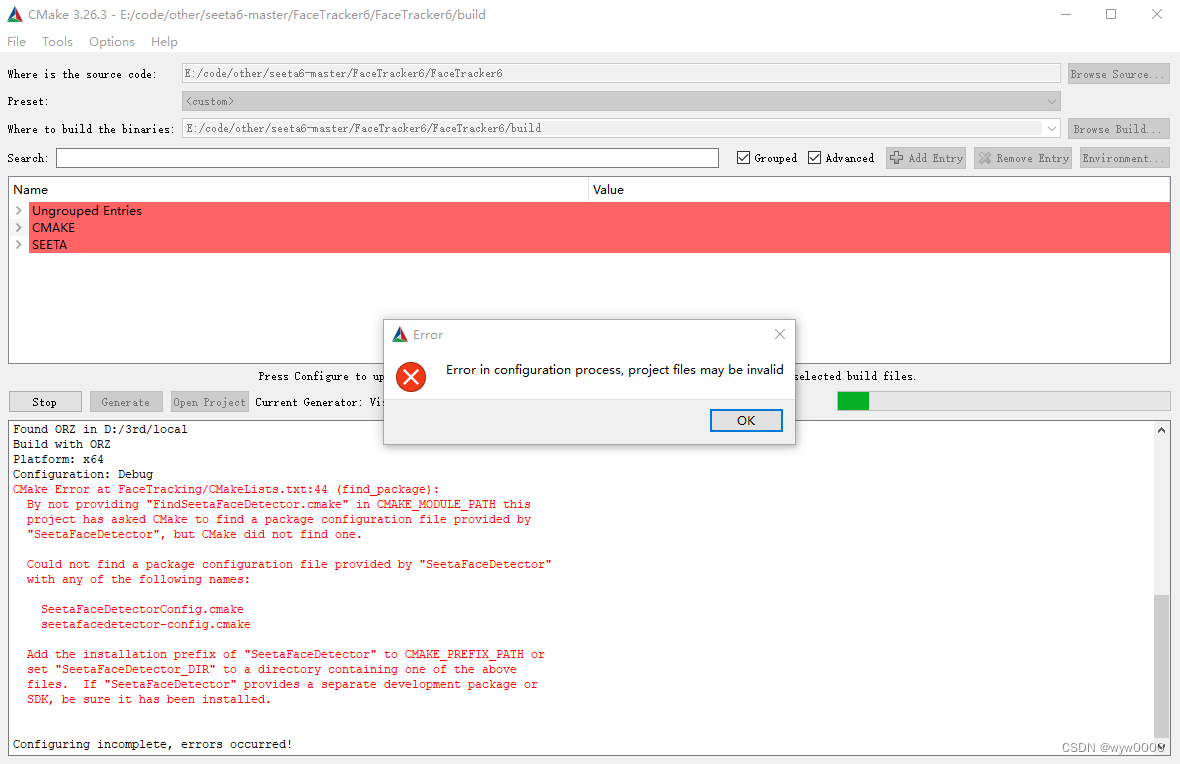
Task: Click "SeetaFaceDetectorConfig.cmake" in the log
Action: tap(142, 609)
